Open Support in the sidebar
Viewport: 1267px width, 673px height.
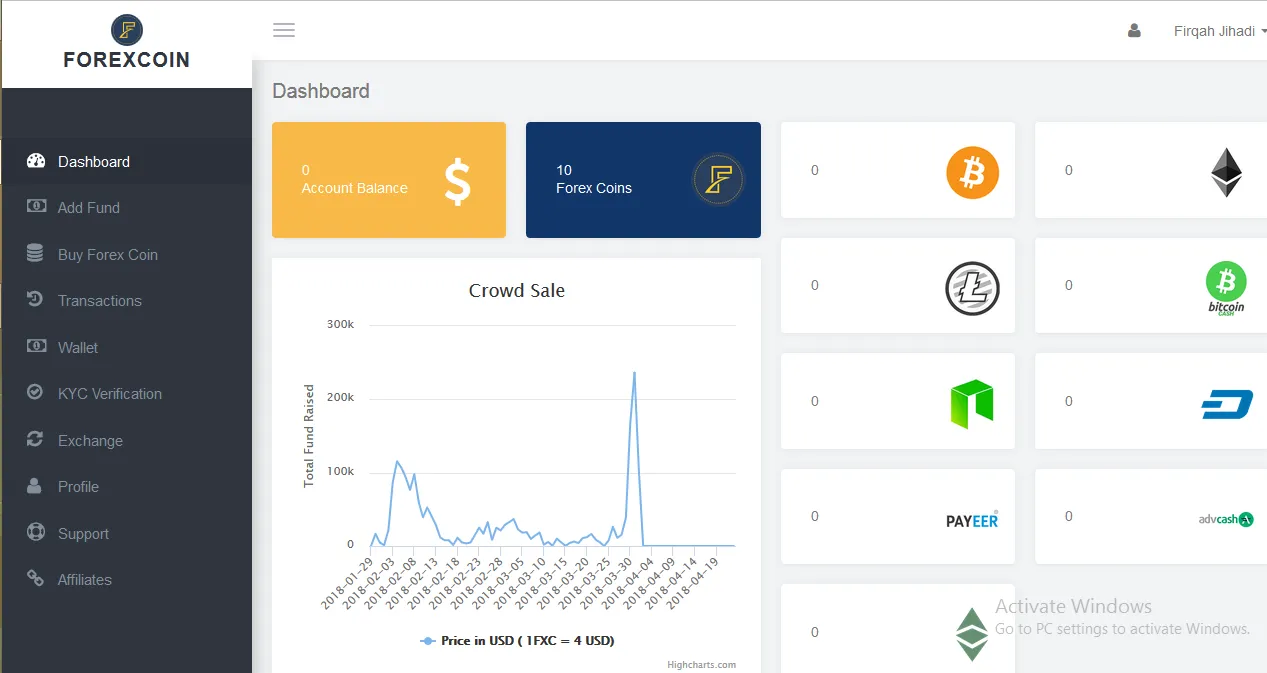pyautogui.click(x=126, y=533)
